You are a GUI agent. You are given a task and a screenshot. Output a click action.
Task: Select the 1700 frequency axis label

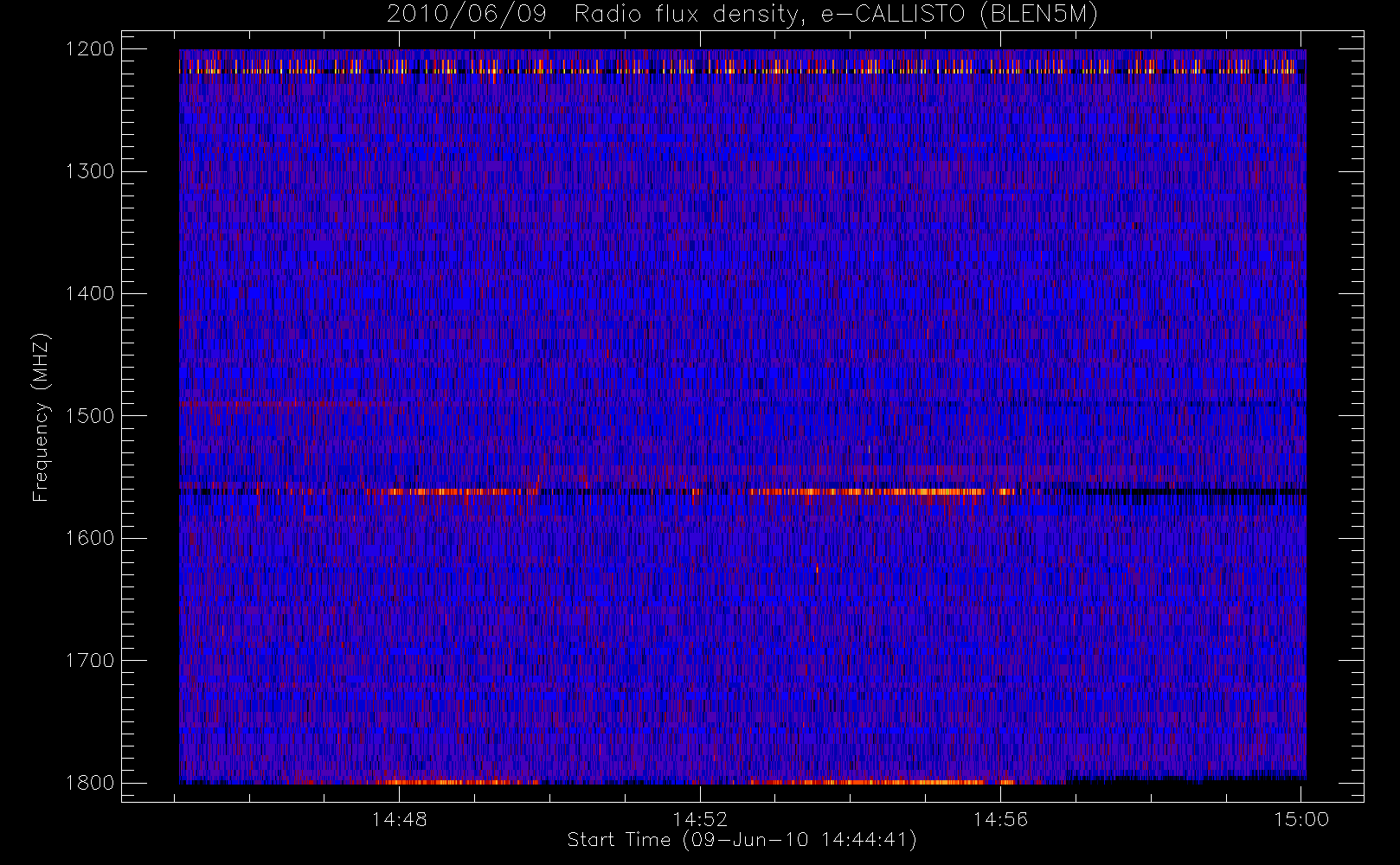[90, 661]
